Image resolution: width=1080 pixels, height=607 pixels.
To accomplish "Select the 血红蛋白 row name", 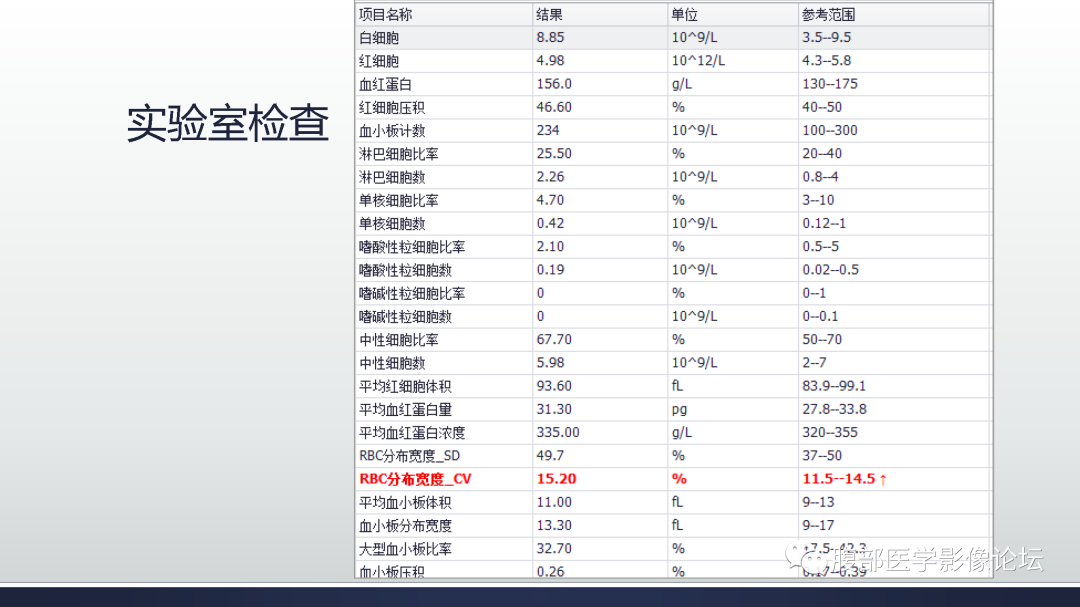I will 386,84.
